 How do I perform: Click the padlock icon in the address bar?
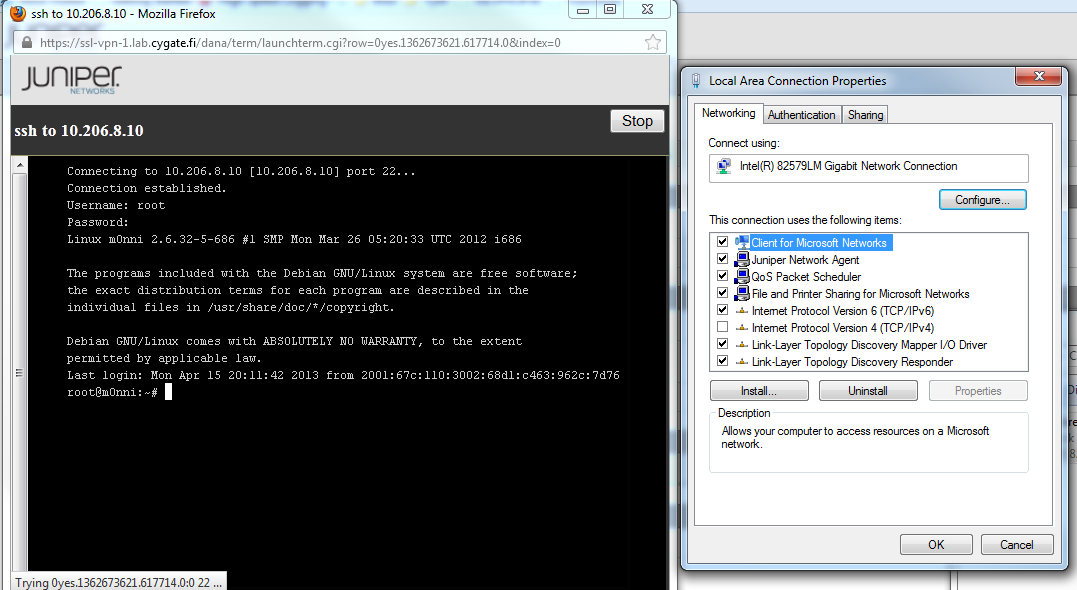click(x=27, y=43)
